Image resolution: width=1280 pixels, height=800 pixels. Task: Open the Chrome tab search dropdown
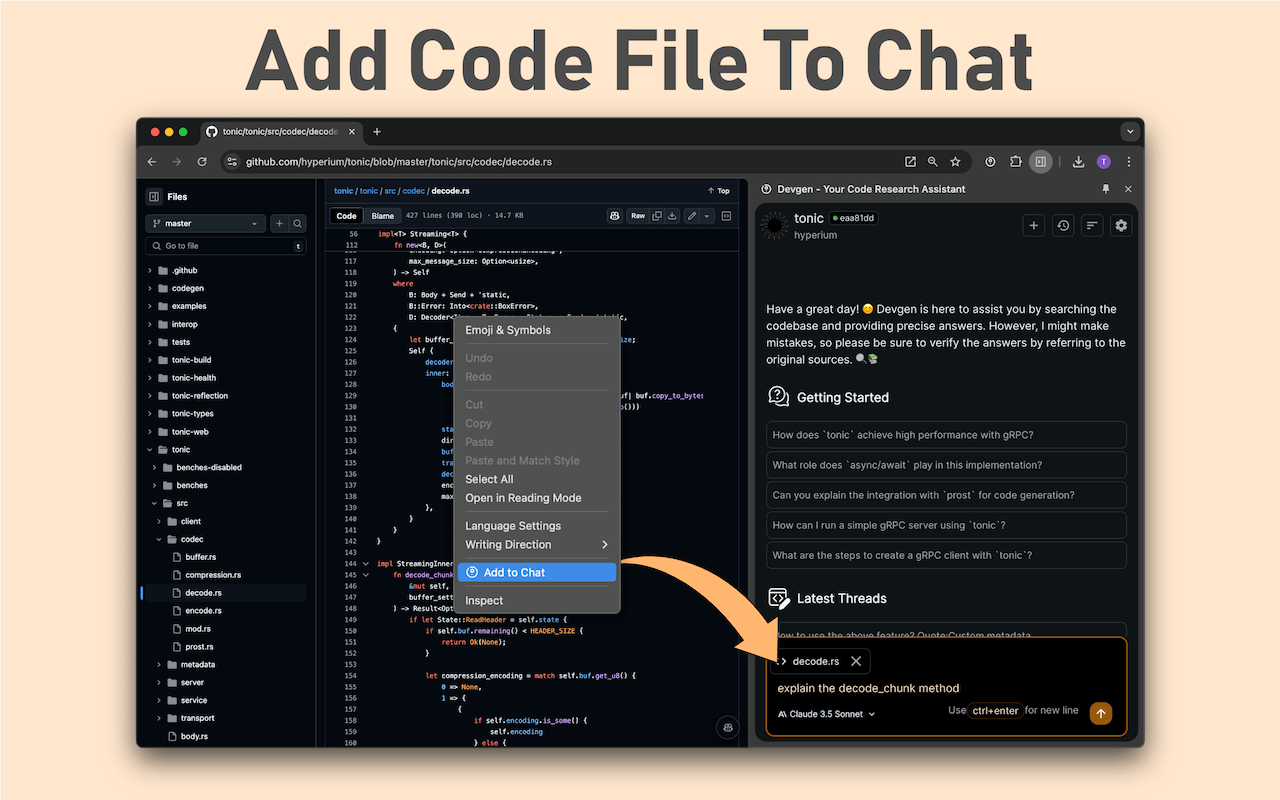(1131, 132)
